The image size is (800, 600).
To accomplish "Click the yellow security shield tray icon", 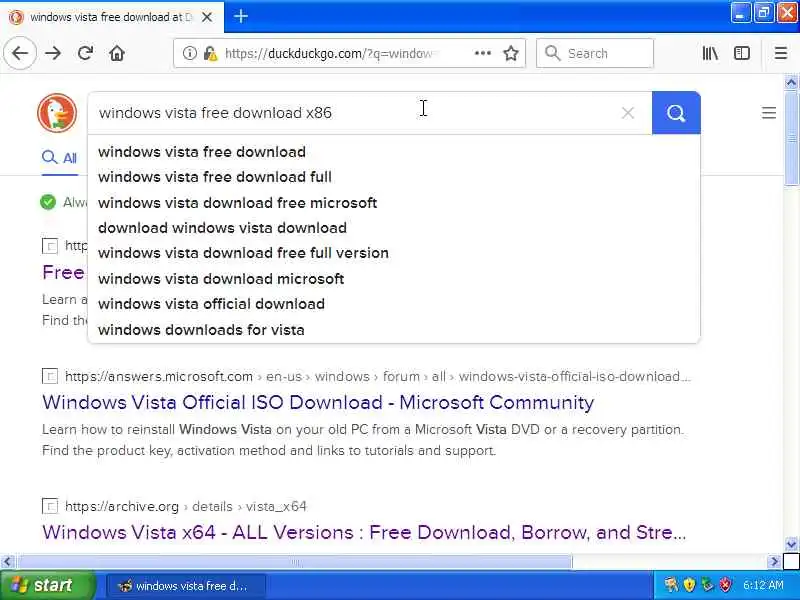I will (x=689, y=585).
